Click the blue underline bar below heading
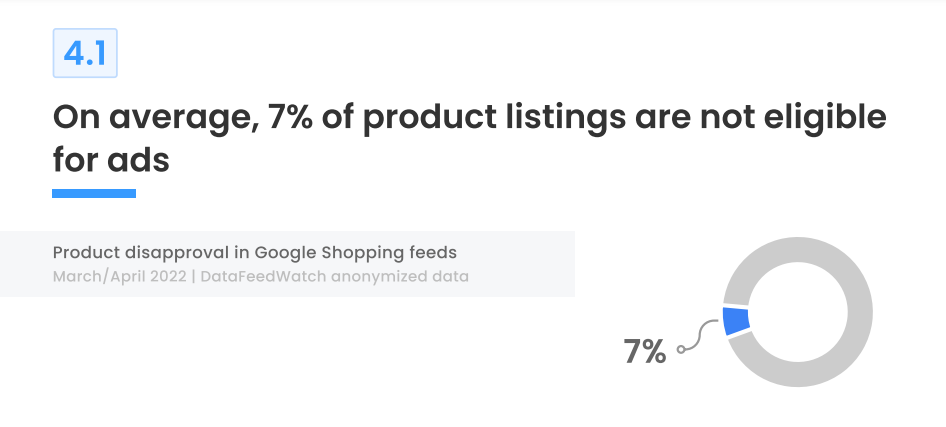 94,194
